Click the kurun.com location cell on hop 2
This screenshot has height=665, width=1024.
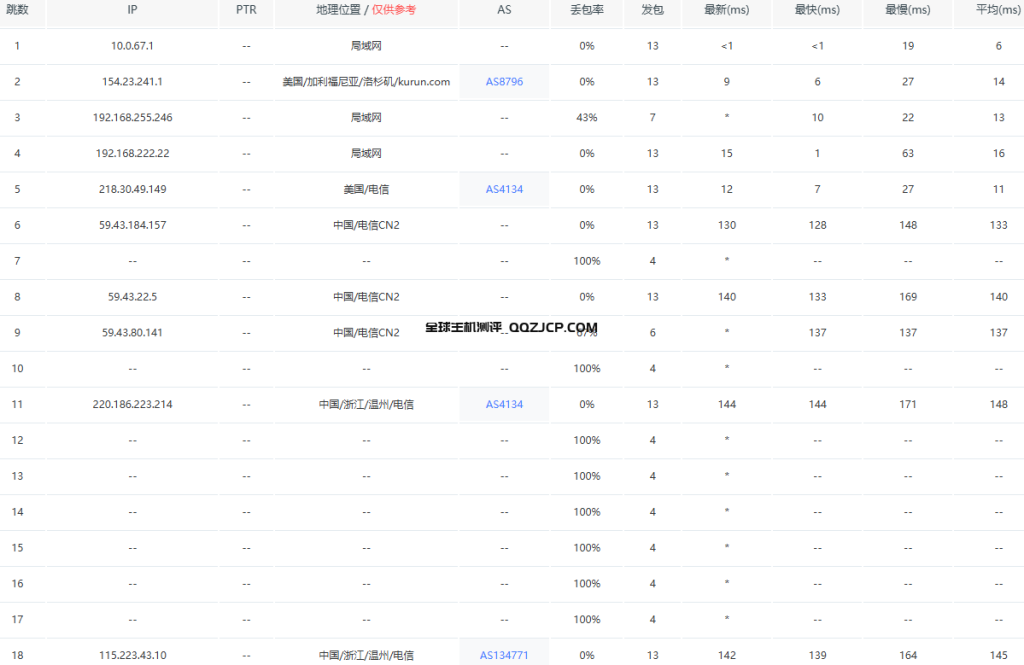click(x=366, y=81)
